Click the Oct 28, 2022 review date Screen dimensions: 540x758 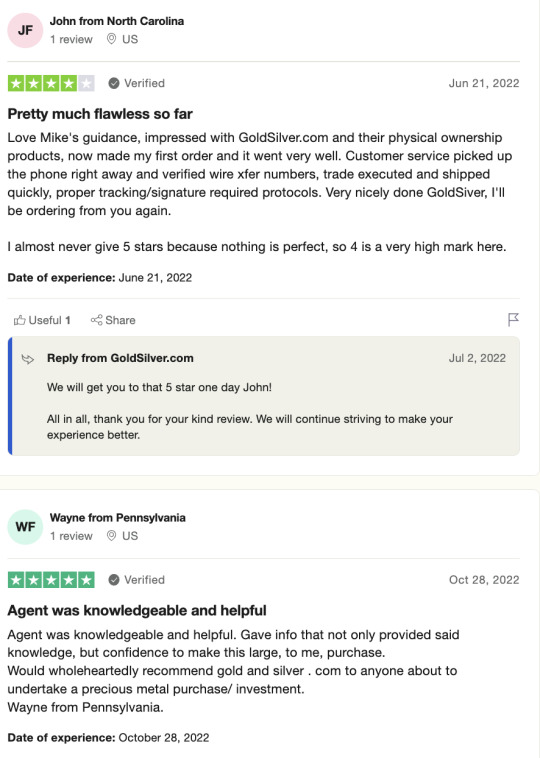tap(484, 580)
